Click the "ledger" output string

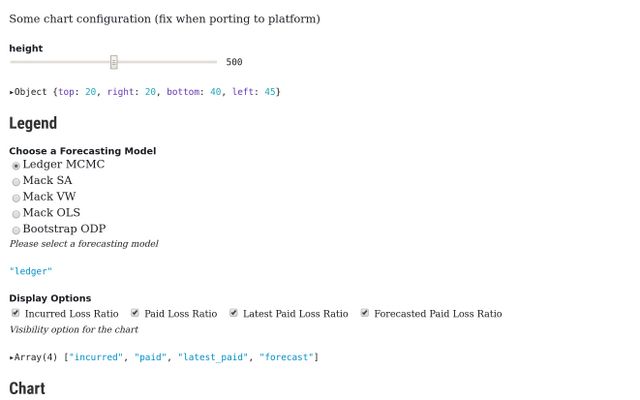coord(30,271)
